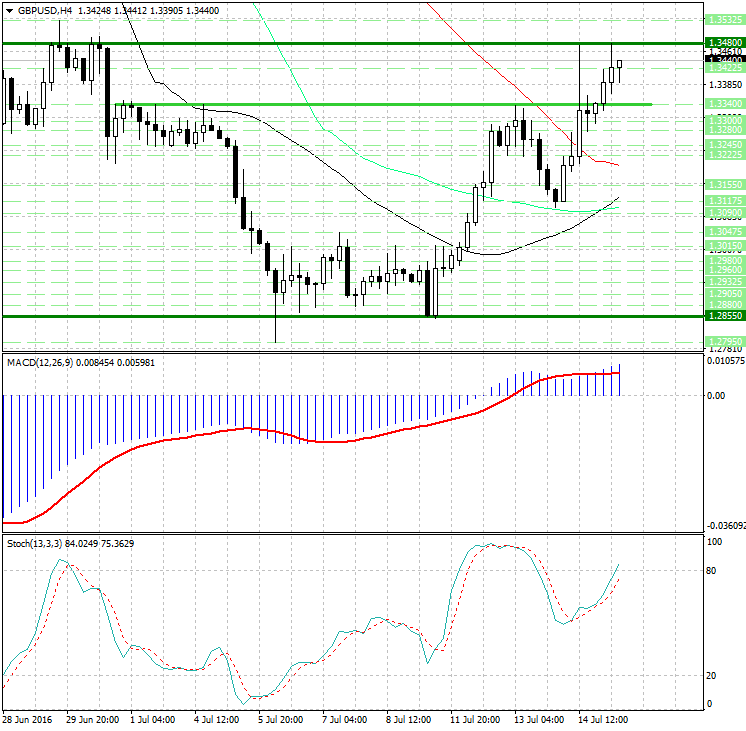This screenshot has height=731, width=746.
Task: Select the GBPUSD,H4 chart title text
Action: click(x=45, y=10)
